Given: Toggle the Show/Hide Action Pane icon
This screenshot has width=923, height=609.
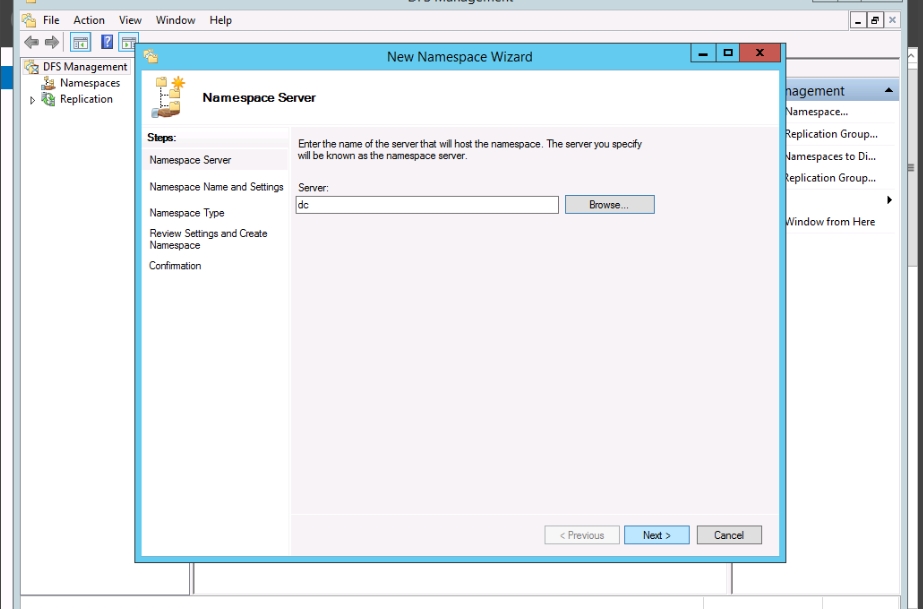Looking at the screenshot, I should click(128, 42).
